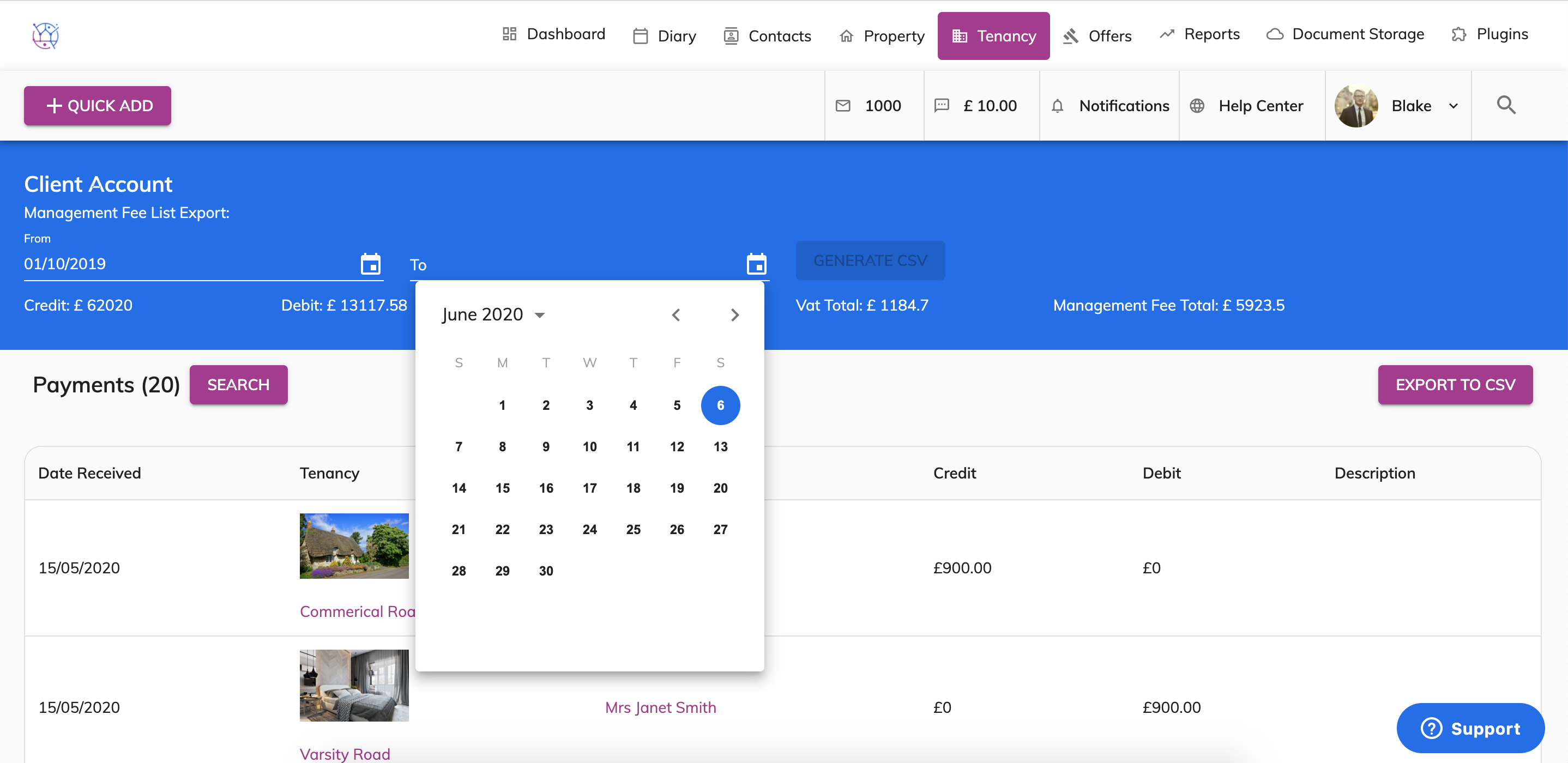Screen dimensions: 1568x763
Task: Click the envelope icon showing 1000
Action: click(843, 106)
